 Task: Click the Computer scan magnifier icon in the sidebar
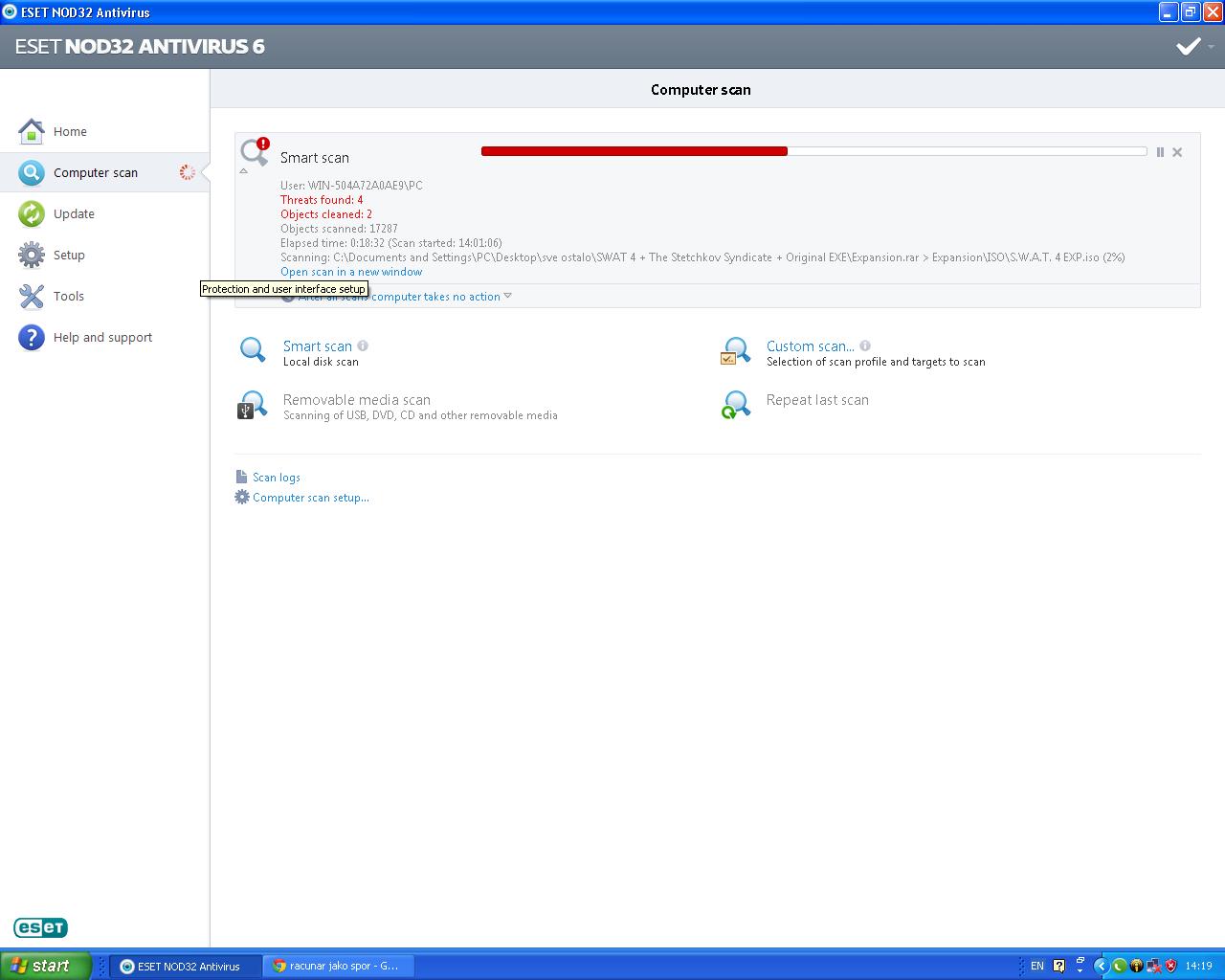(32, 172)
